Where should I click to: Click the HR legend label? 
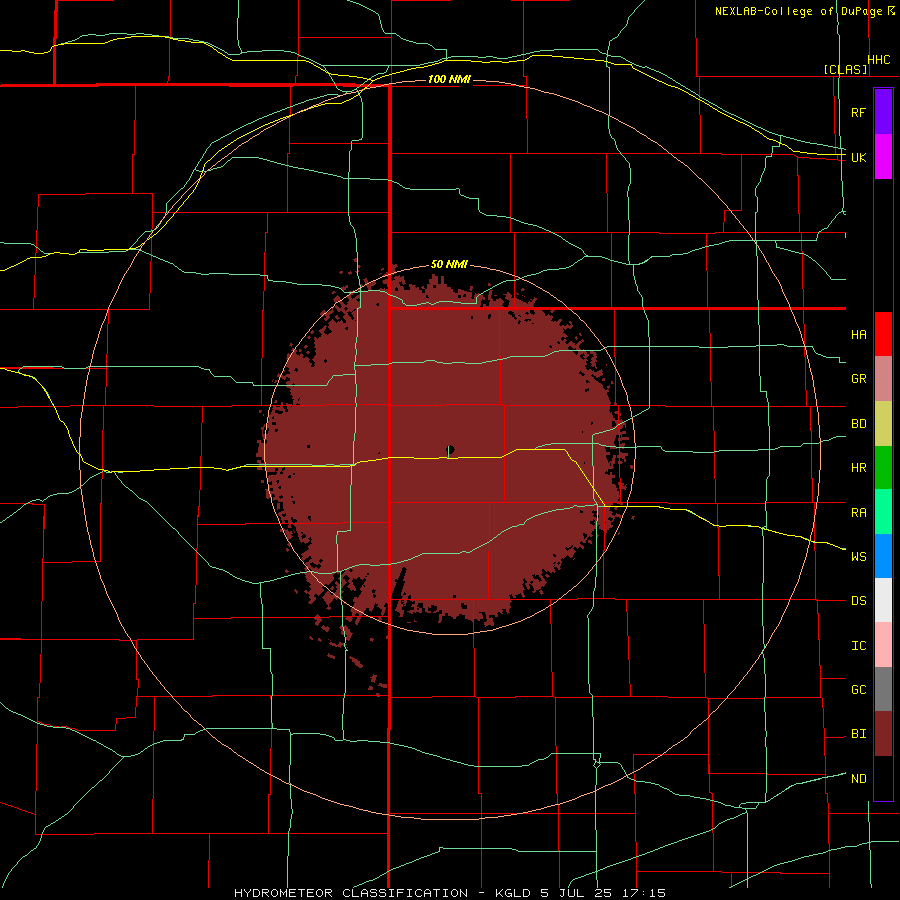pyautogui.click(x=858, y=468)
